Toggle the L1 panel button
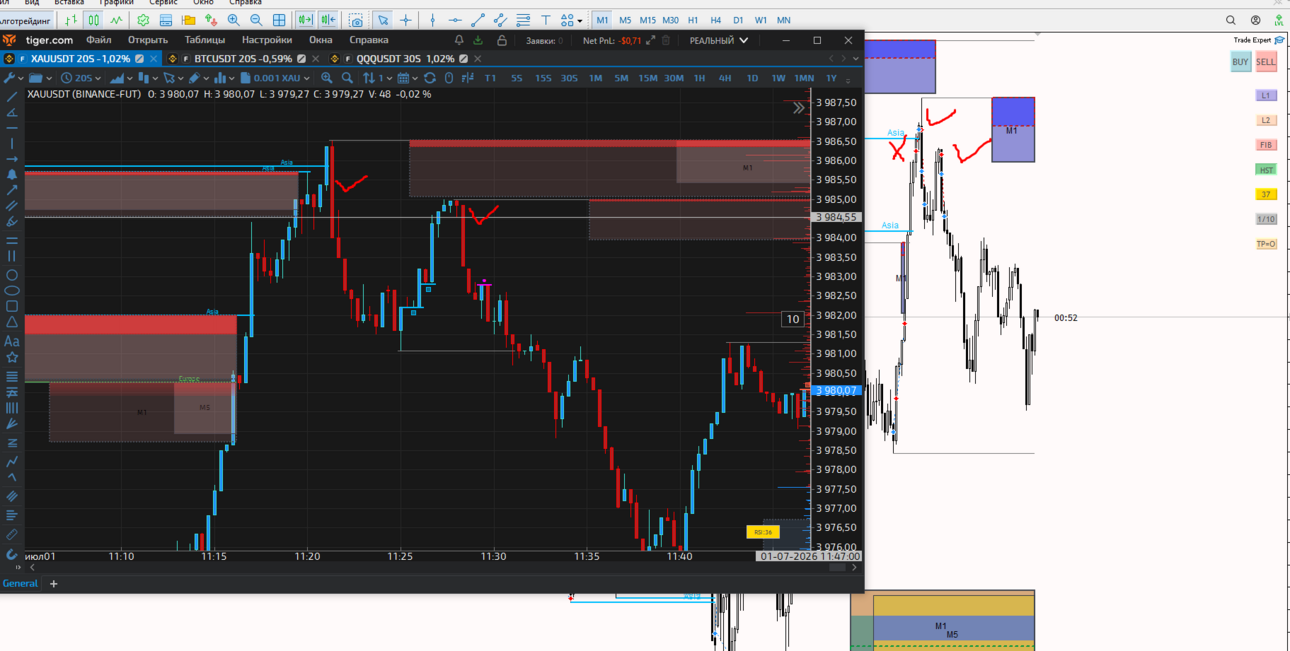Screen dimensions: 1290x651 pos(1266,95)
